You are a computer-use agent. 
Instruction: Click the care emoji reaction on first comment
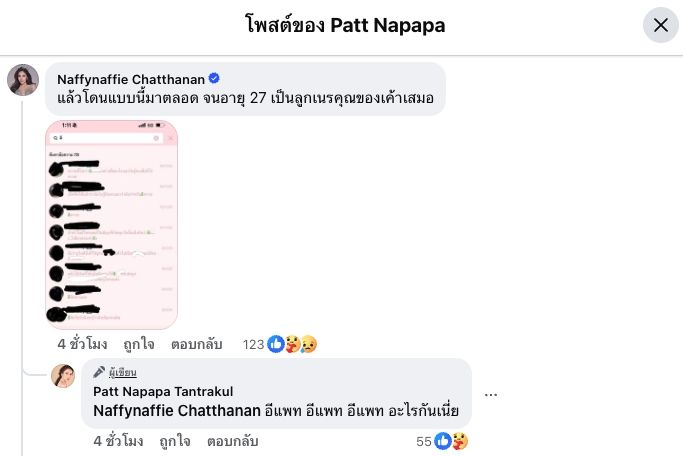click(292, 344)
